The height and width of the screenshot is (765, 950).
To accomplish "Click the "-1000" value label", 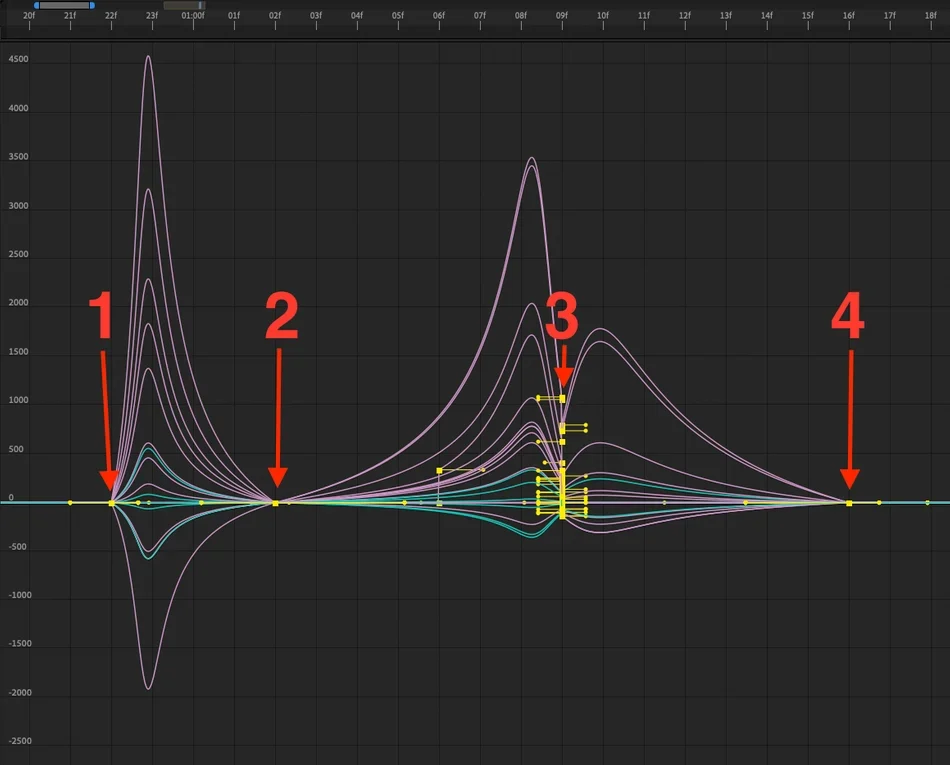I will click(x=20, y=595).
